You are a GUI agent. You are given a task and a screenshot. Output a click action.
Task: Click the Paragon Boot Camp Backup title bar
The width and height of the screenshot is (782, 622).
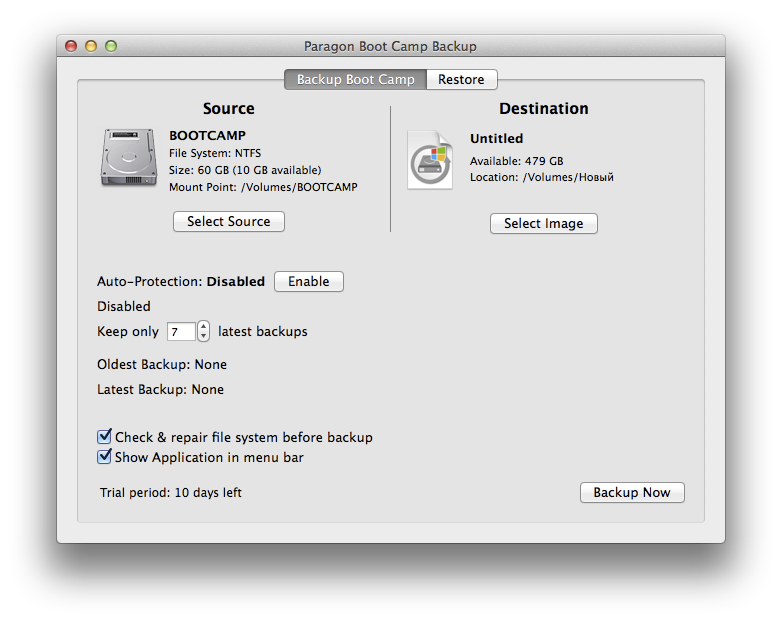pyautogui.click(x=390, y=46)
